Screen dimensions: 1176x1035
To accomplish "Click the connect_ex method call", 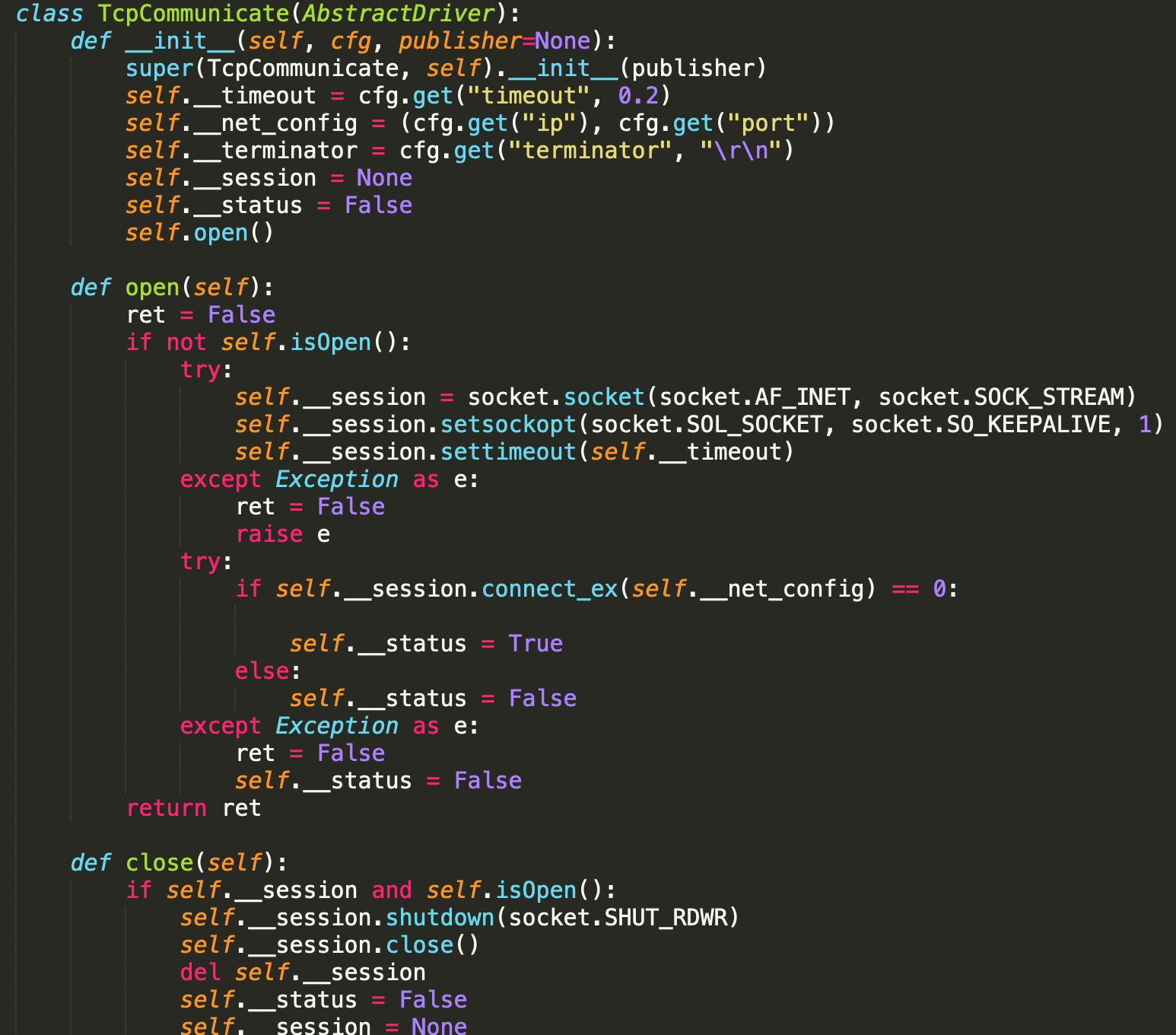I will tap(549, 589).
